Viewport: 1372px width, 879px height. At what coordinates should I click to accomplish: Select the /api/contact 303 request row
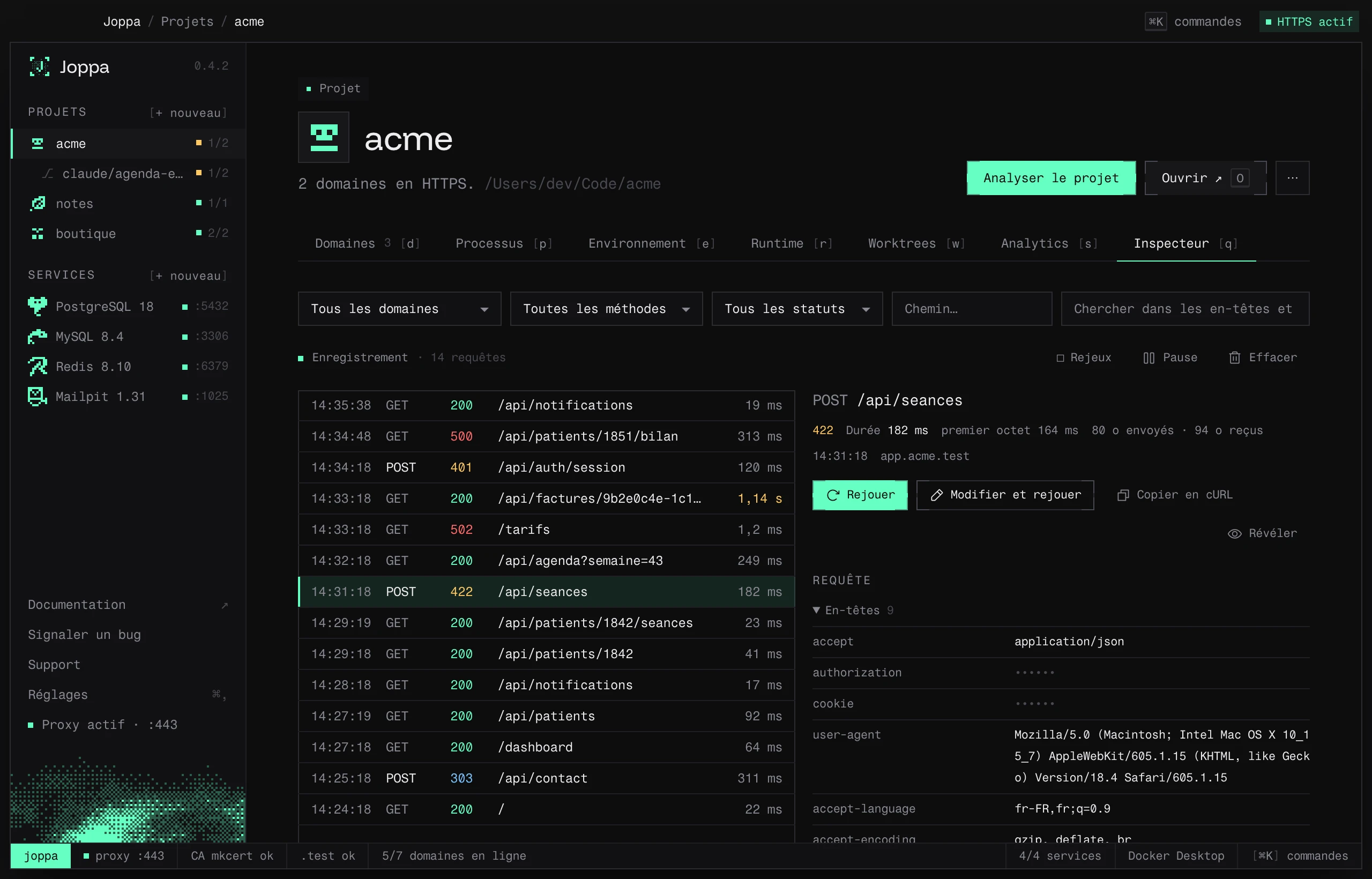click(546, 779)
